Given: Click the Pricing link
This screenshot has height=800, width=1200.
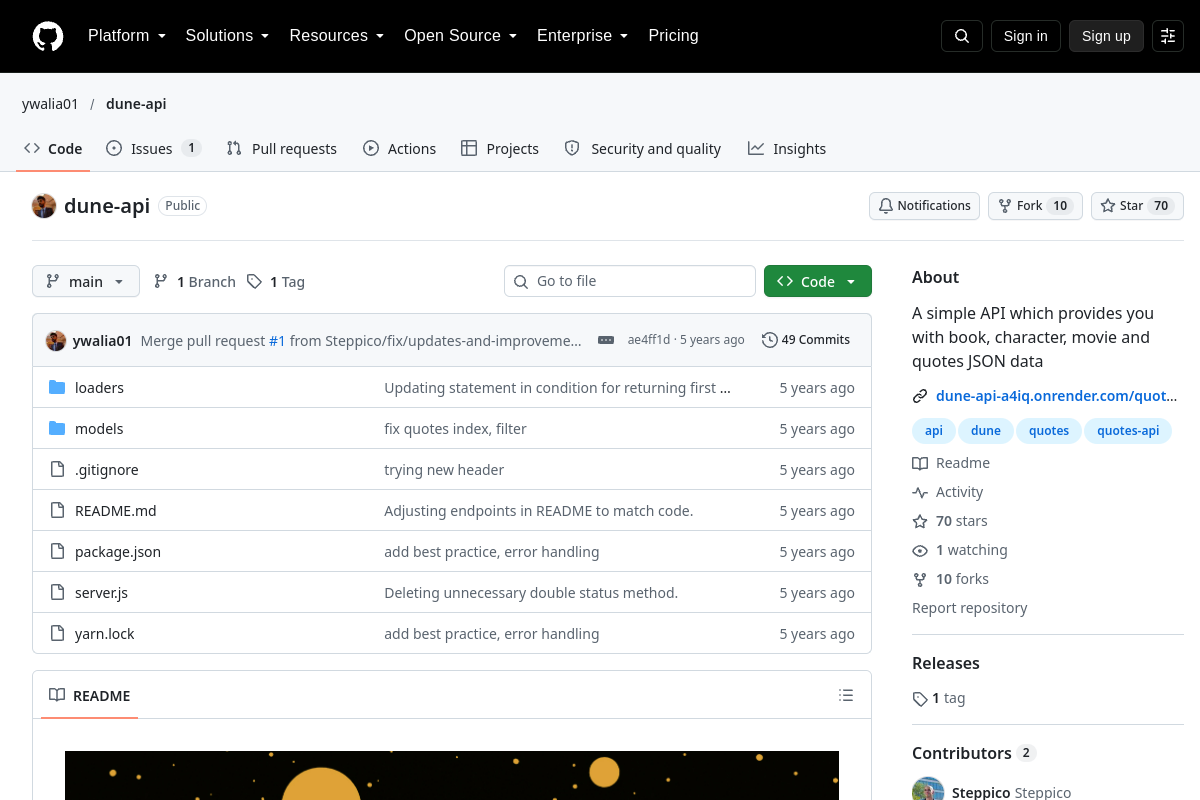Looking at the screenshot, I should point(673,36).
